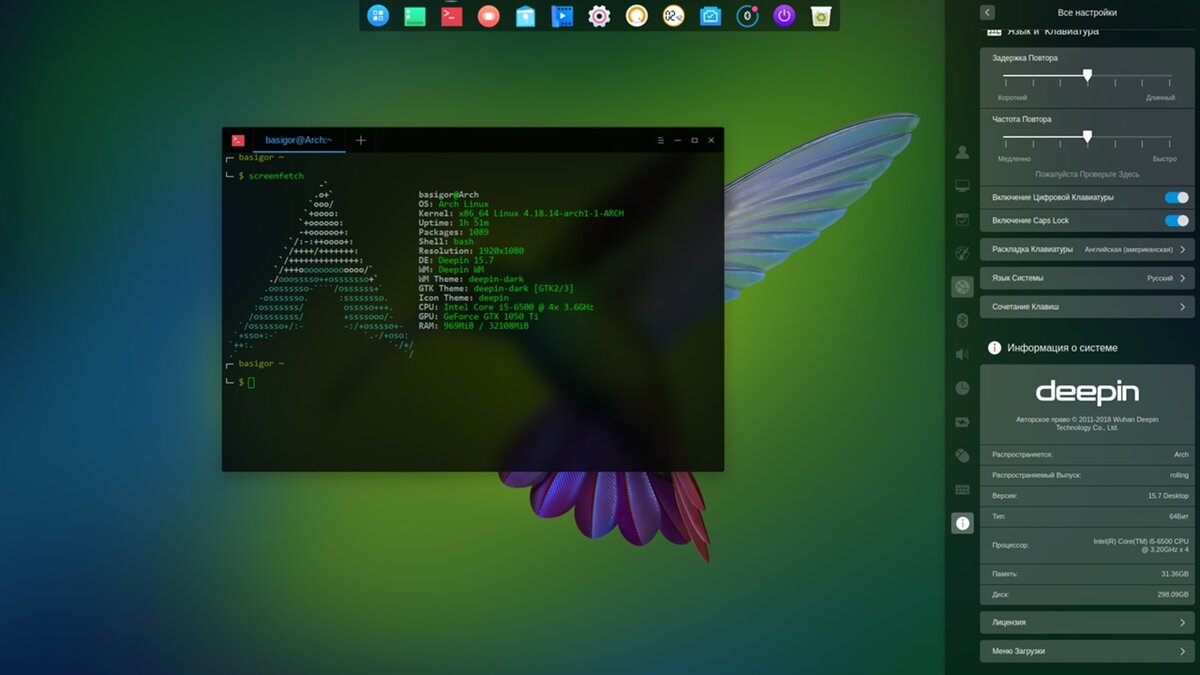Click the terminal icon in title bar
Screen dimensions: 1200x675
[238, 140]
